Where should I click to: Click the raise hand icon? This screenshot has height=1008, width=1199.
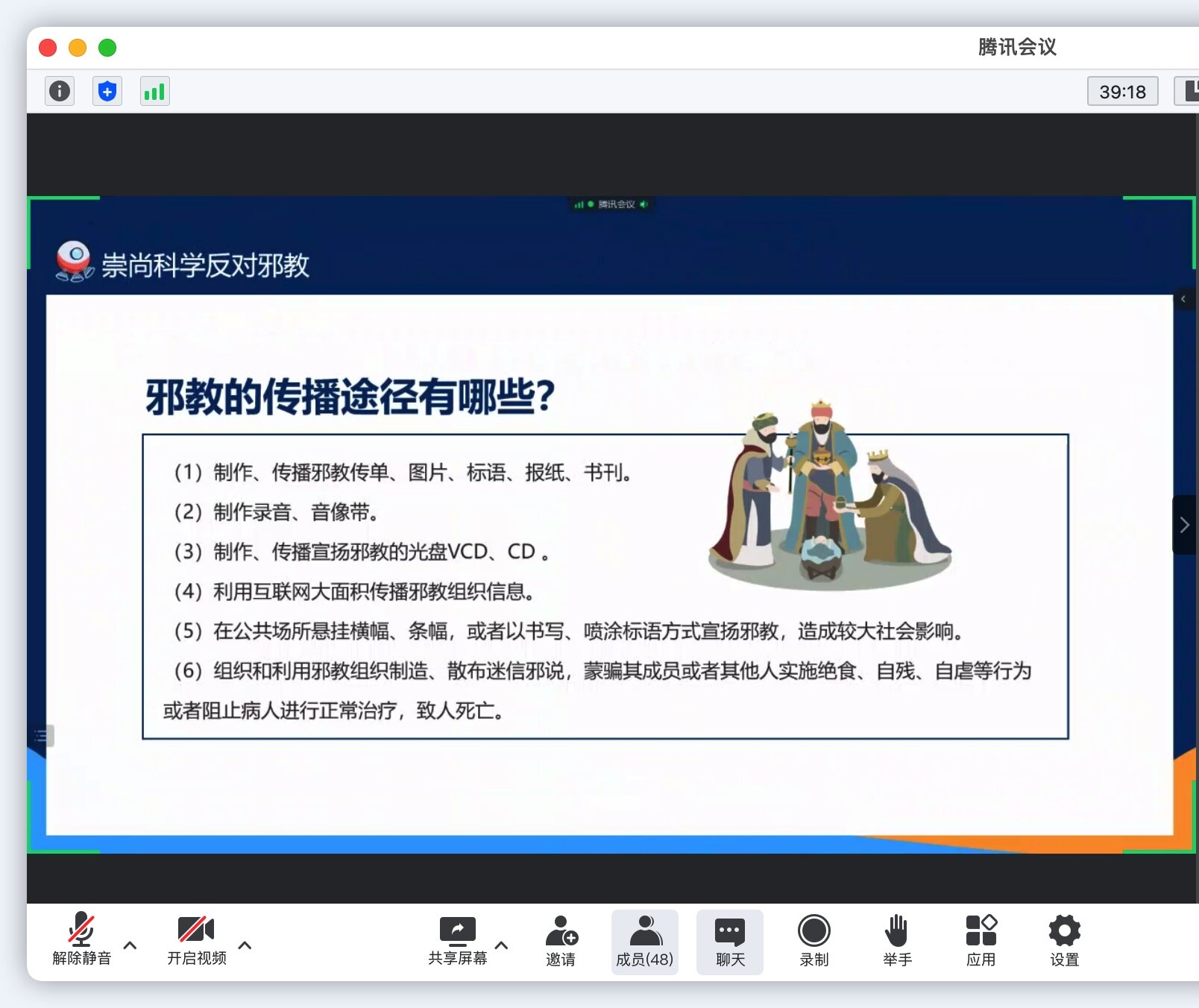[x=897, y=941]
